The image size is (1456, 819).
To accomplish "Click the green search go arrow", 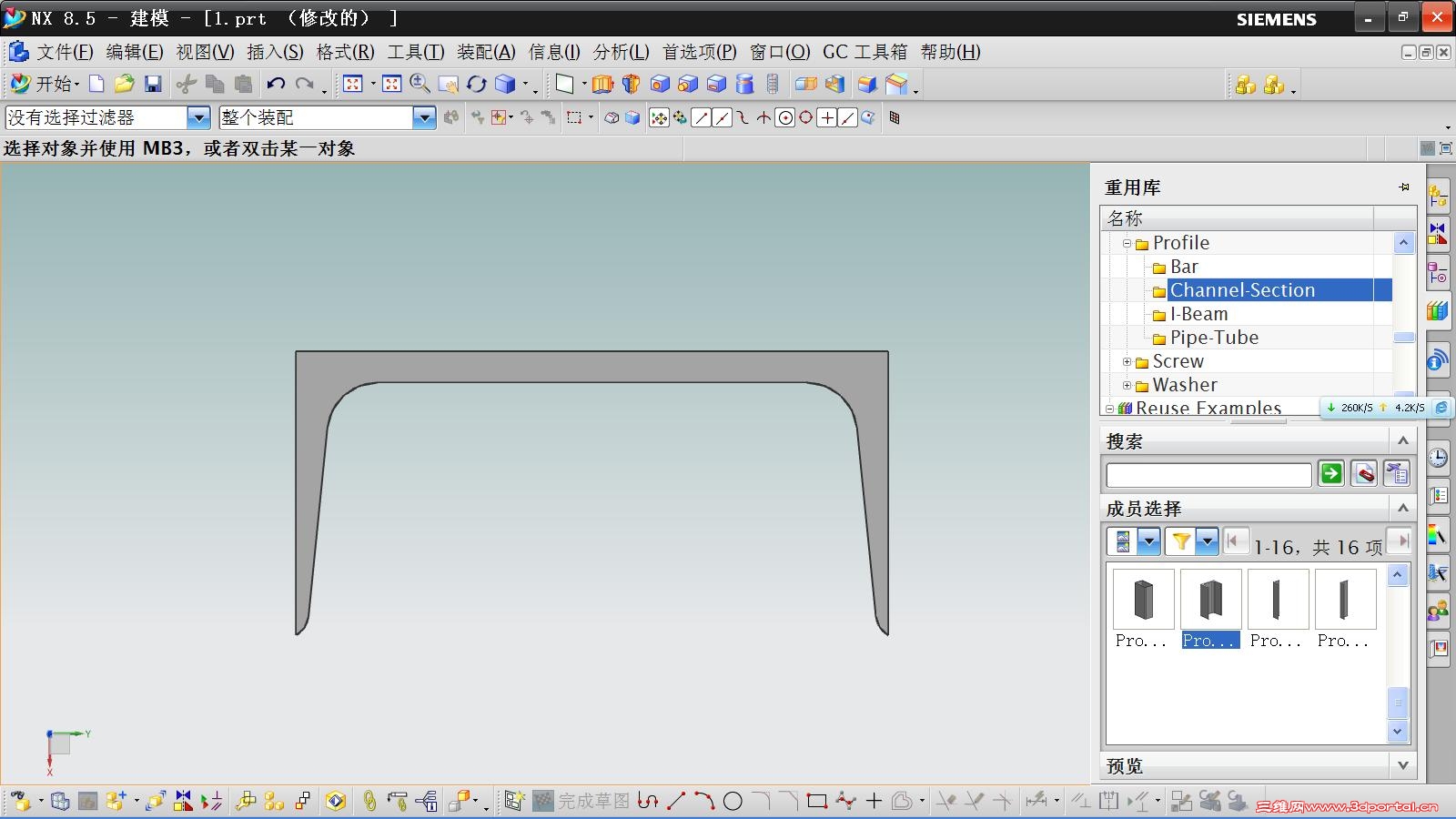I will 1331,473.
